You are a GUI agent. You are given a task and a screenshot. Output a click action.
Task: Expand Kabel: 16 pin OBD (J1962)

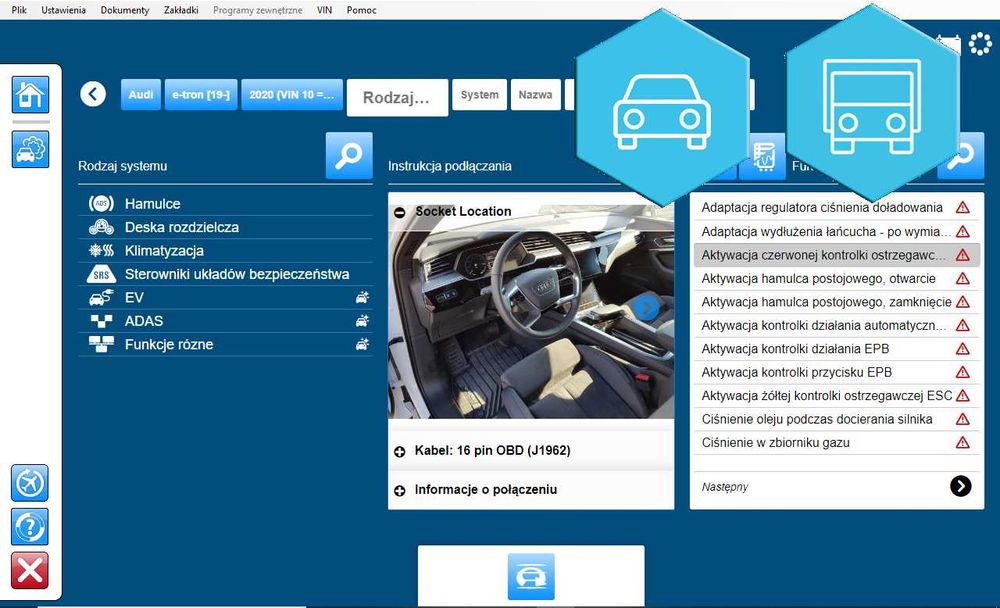(400, 452)
